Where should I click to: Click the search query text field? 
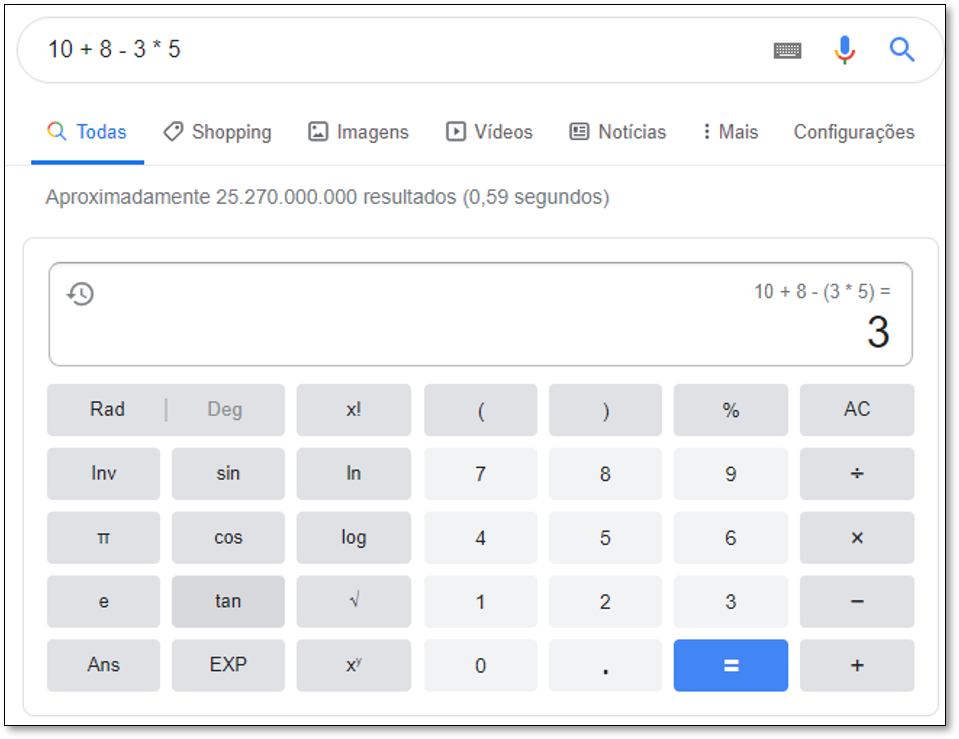400,49
